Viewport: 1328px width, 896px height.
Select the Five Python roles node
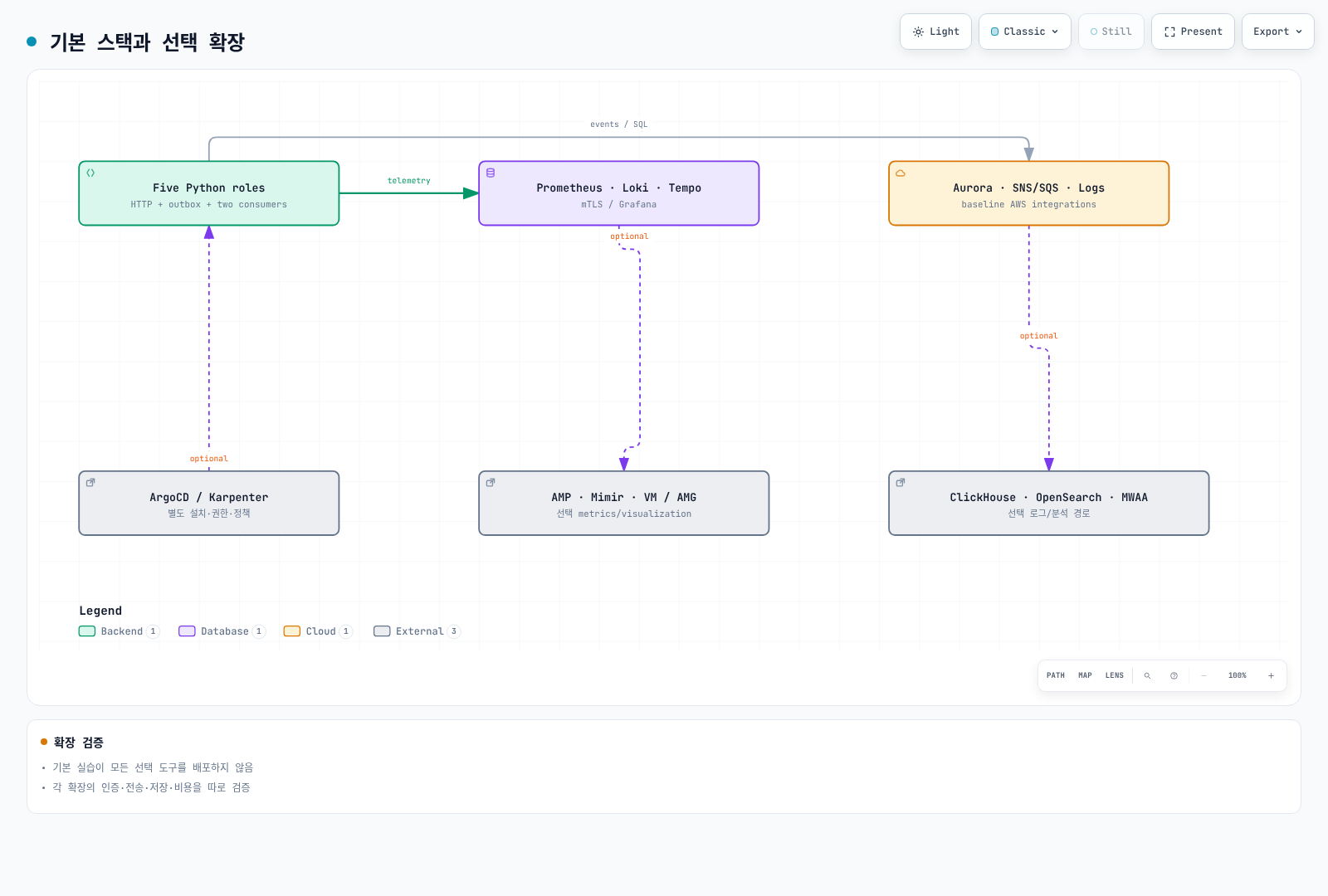(x=209, y=193)
